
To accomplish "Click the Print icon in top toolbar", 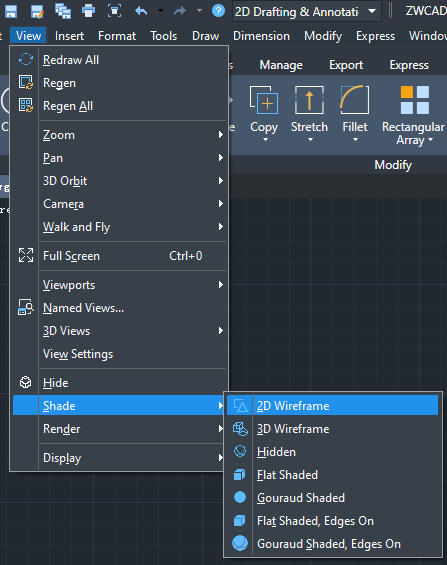I will point(88,11).
